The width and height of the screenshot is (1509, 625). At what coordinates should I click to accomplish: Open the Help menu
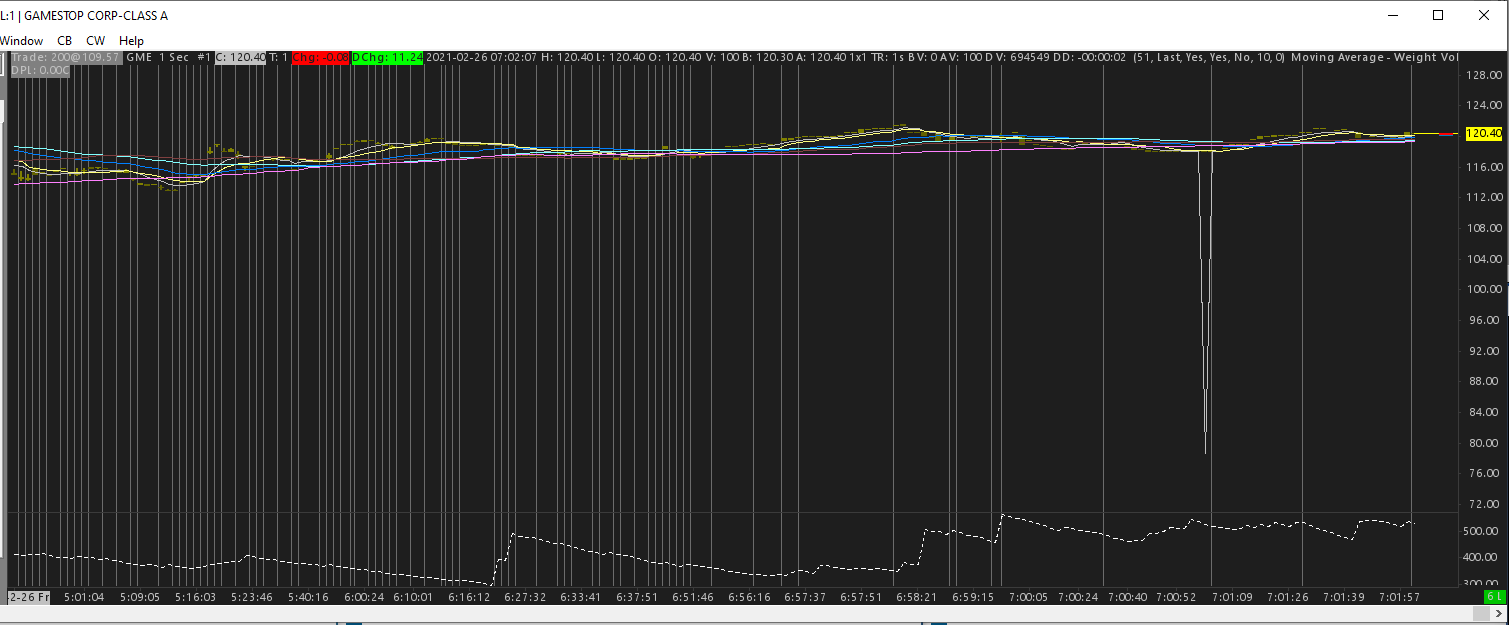[x=131, y=41]
